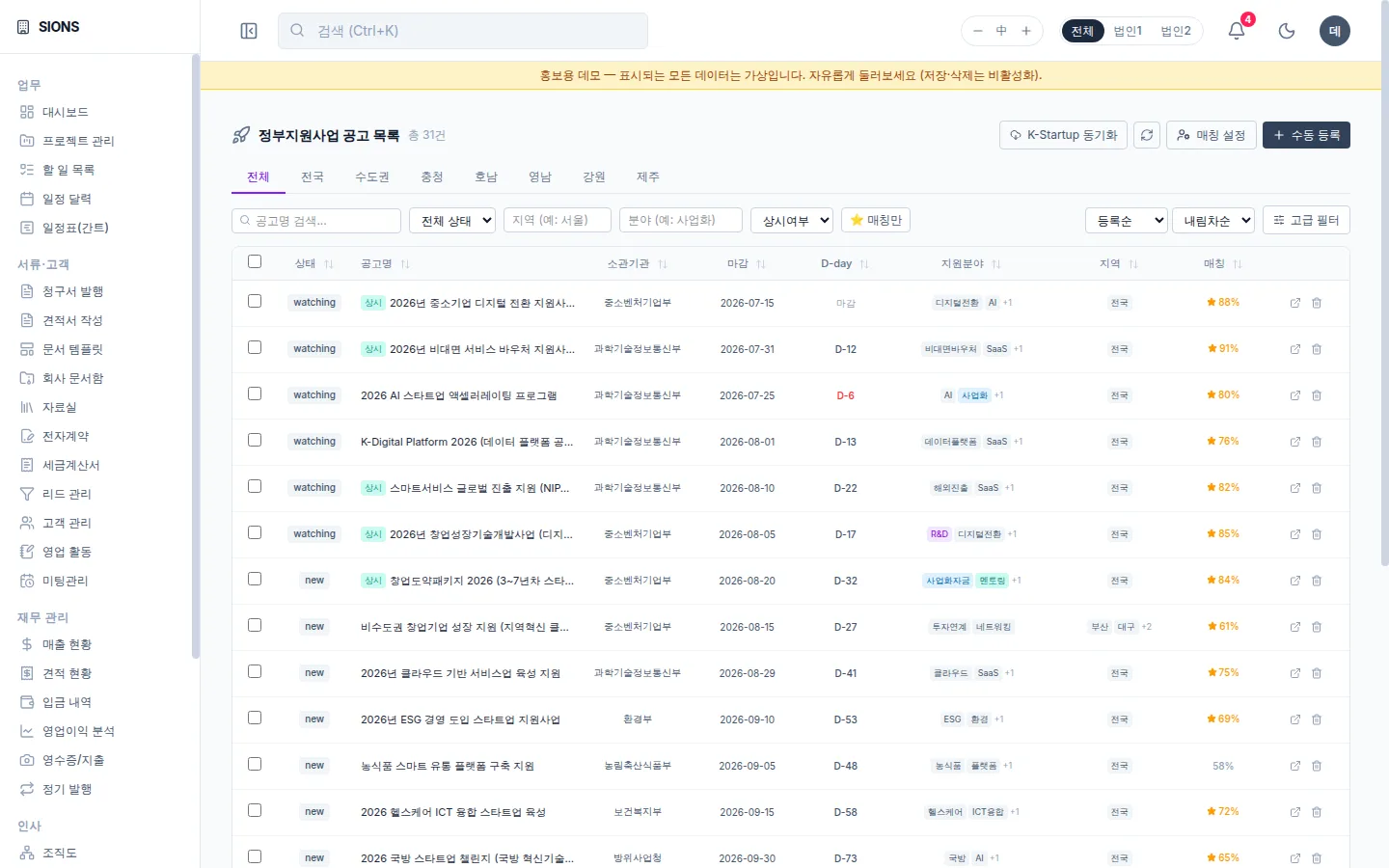
Task: Collapse the sidebar panel toggle icon
Action: tap(249, 31)
